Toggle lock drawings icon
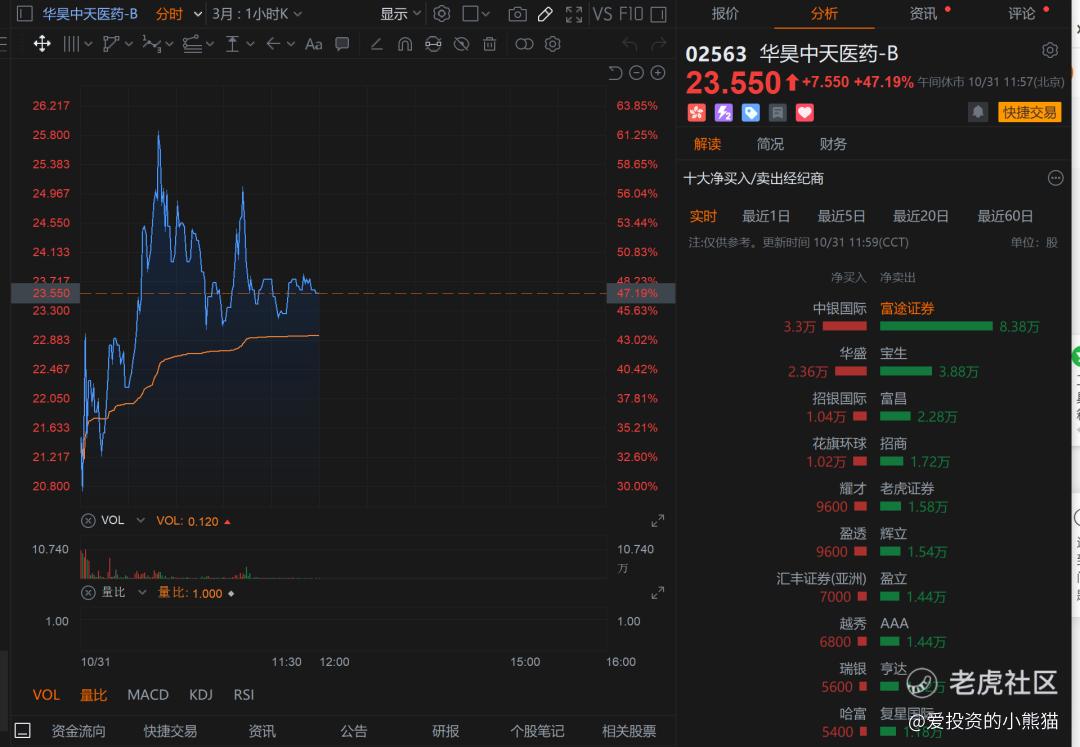 pyautogui.click(x=433, y=44)
